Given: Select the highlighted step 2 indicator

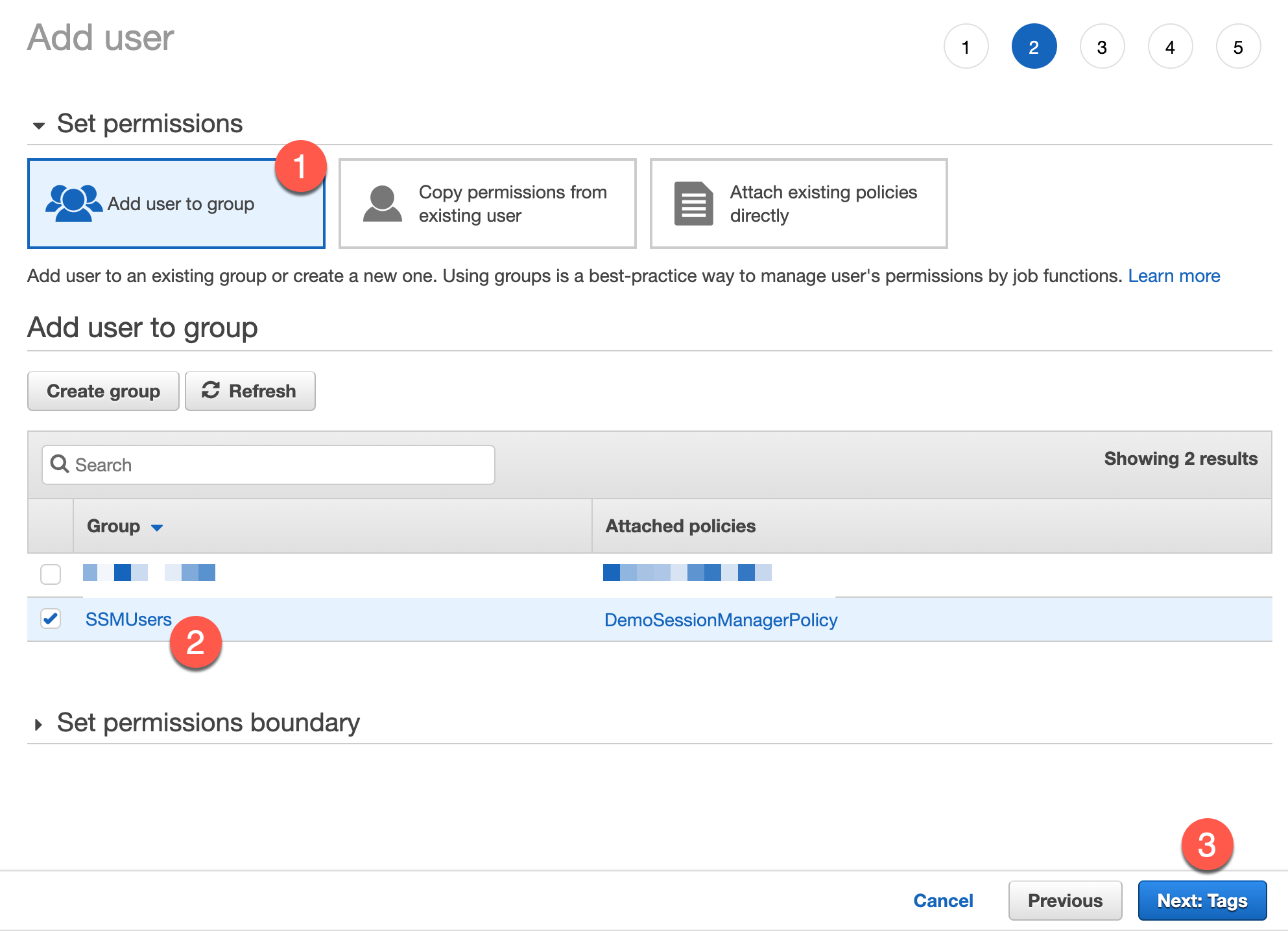Looking at the screenshot, I should click(x=1034, y=46).
